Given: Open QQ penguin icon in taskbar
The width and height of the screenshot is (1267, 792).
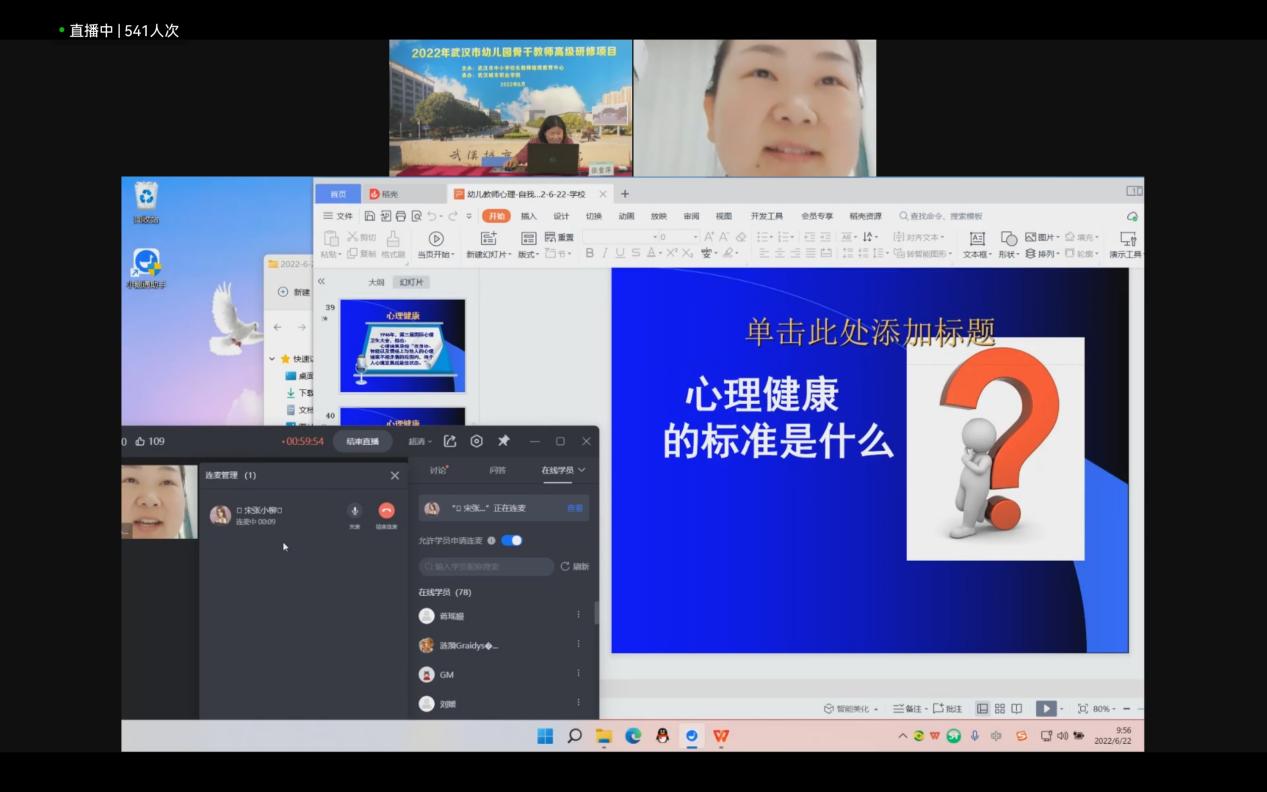Looking at the screenshot, I should (662, 736).
